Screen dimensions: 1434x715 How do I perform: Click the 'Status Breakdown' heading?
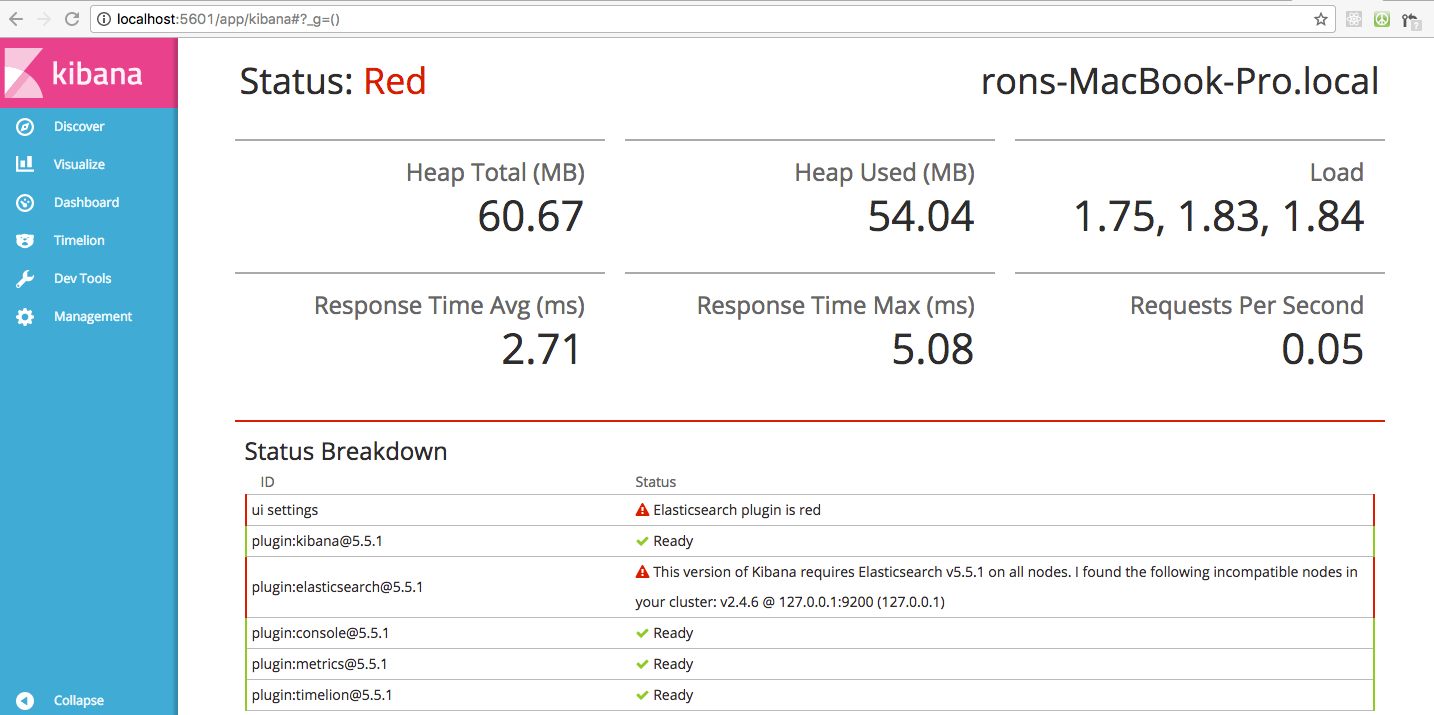pyautogui.click(x=346, y=451)
